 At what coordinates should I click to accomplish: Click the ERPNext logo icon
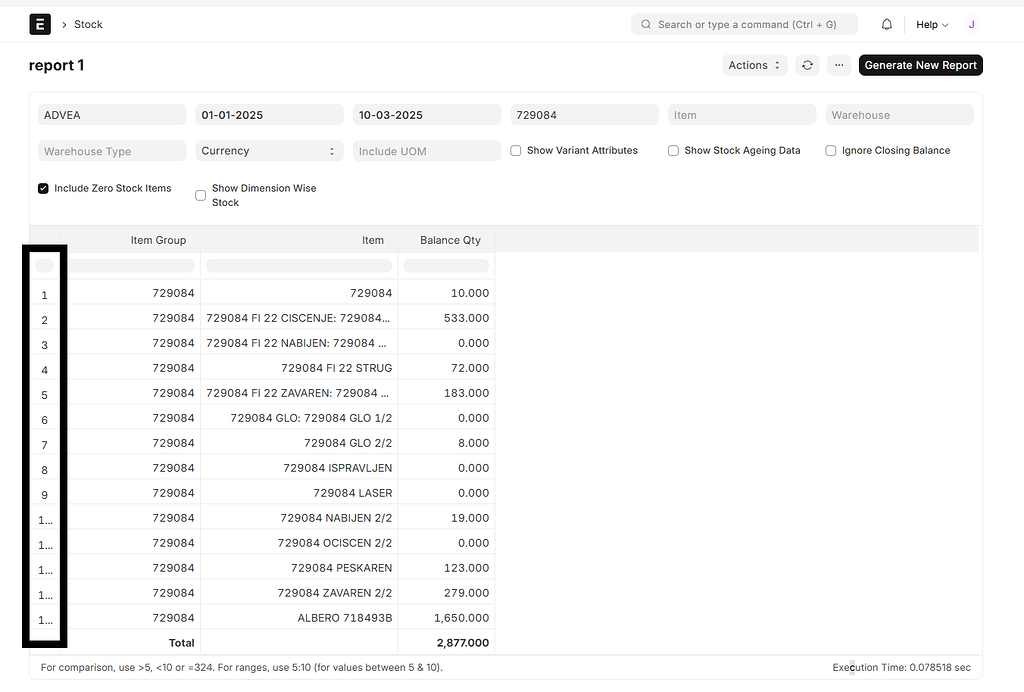(x=40, y=23)
